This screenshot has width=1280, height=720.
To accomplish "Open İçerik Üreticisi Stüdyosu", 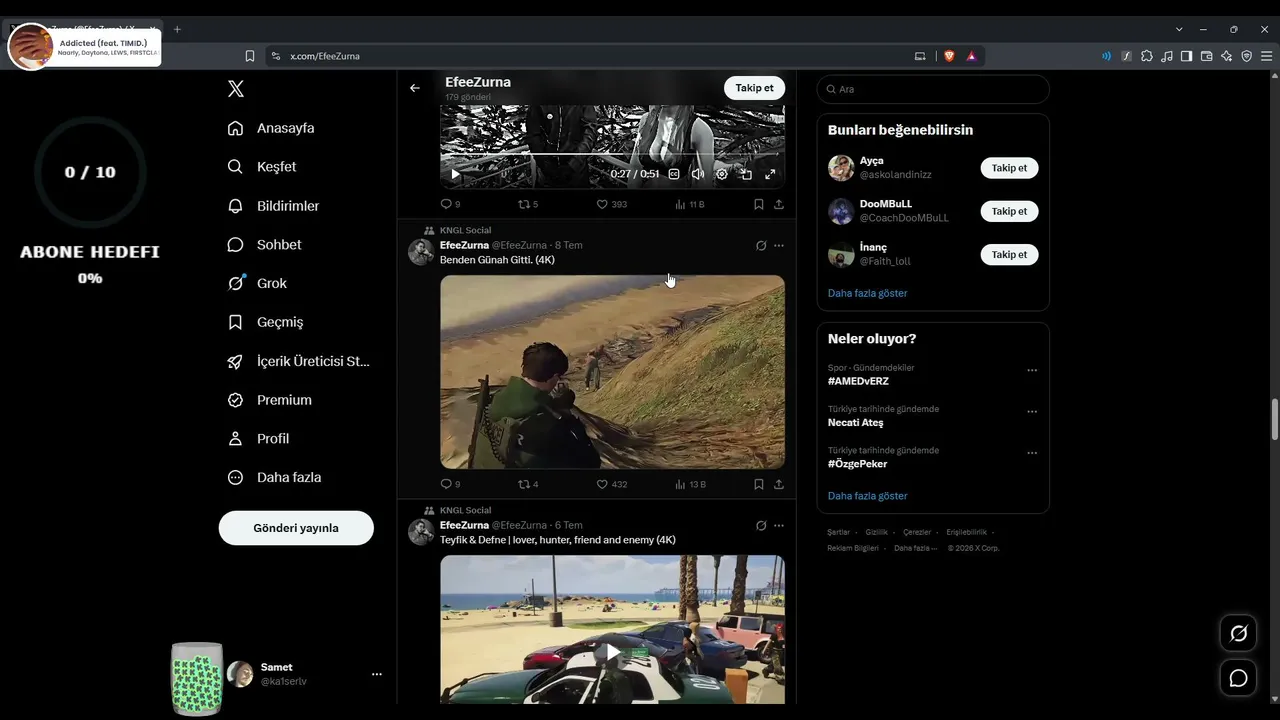I will point(299,361).
